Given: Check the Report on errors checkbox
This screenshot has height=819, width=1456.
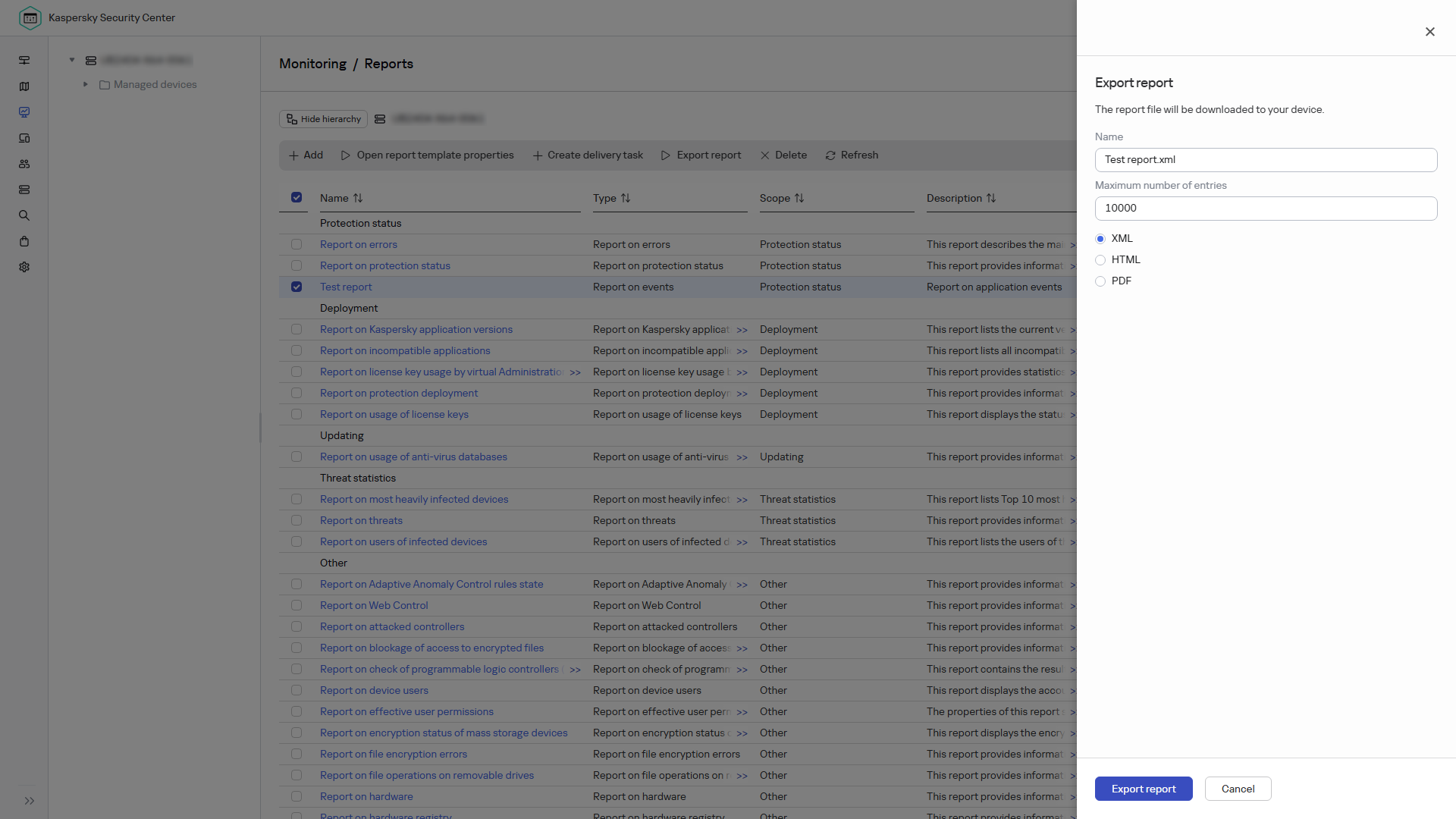Looking at the screenshot, I should [x=297, y=244].
